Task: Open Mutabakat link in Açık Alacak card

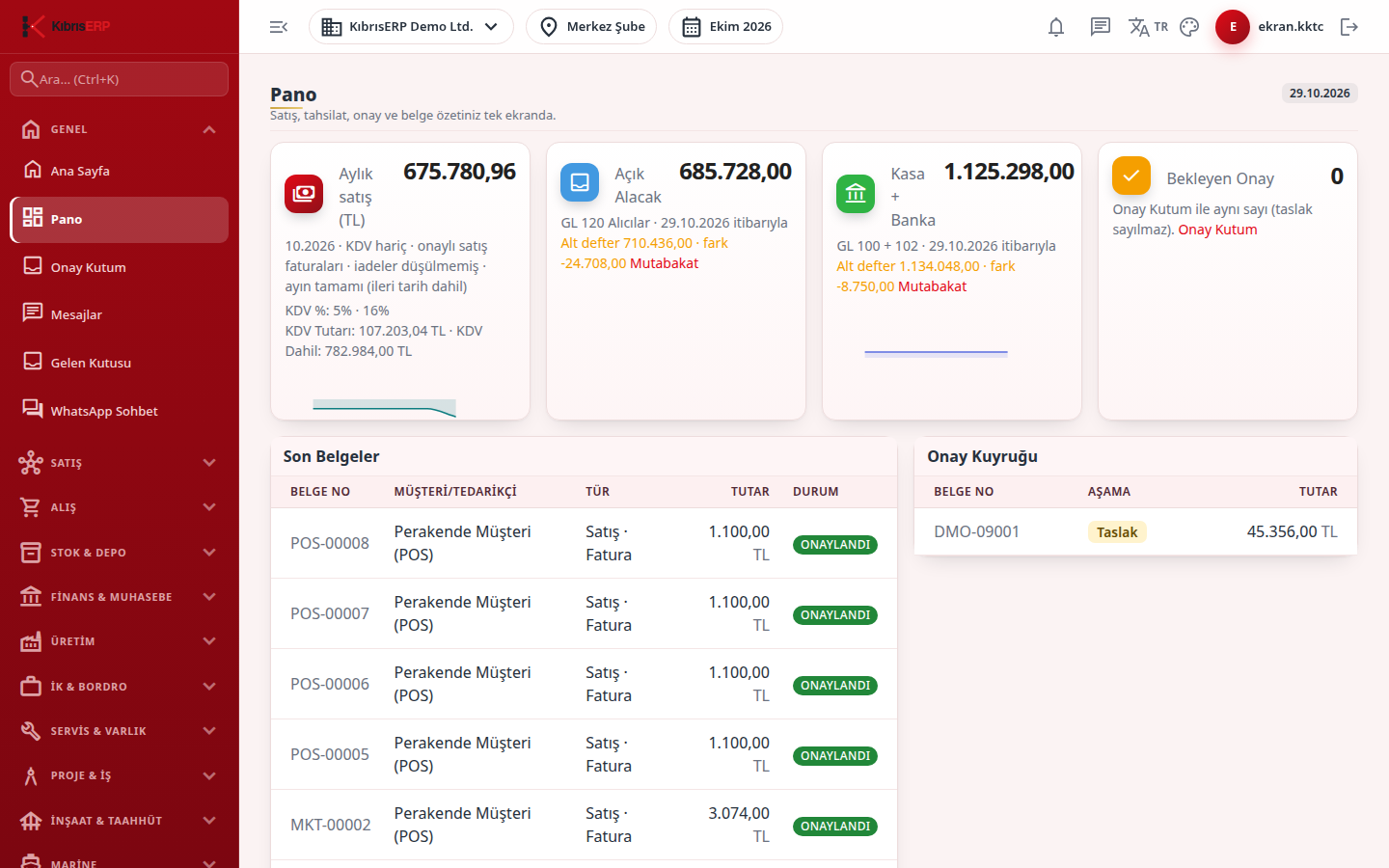Action: click(x=664, y=263)
